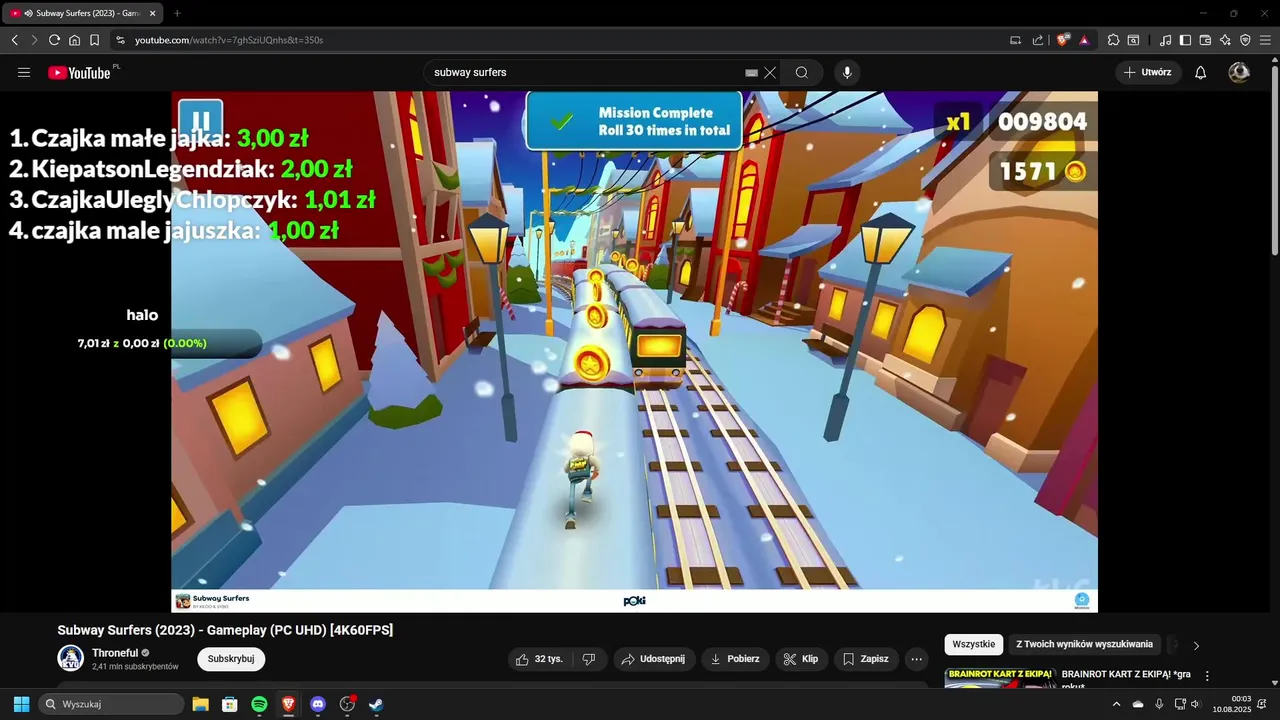Open YouTube notifications bell
The width and height of the screenshot is (1280, 720).
(x=1201, y=72)
